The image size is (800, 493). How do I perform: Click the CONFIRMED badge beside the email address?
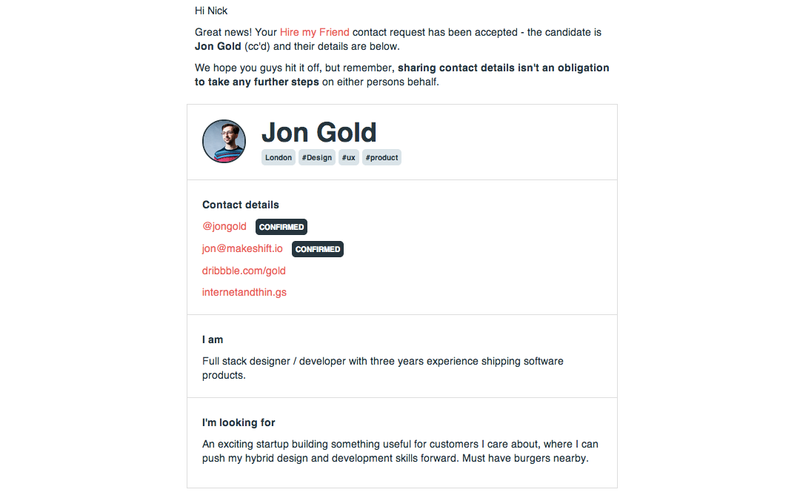click(317, 249)
